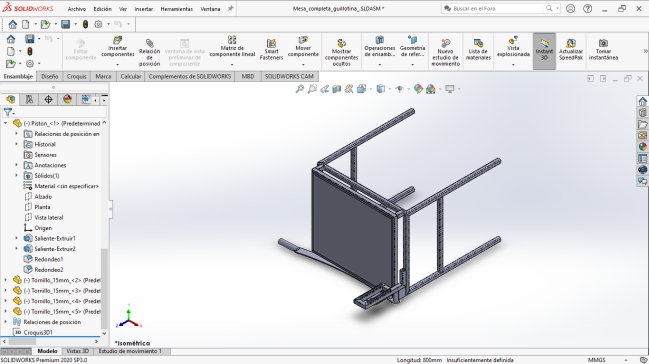The width and height of the screenshot is (649, 364).
Task: Open the help question mark icon
Action: [587, 9]
